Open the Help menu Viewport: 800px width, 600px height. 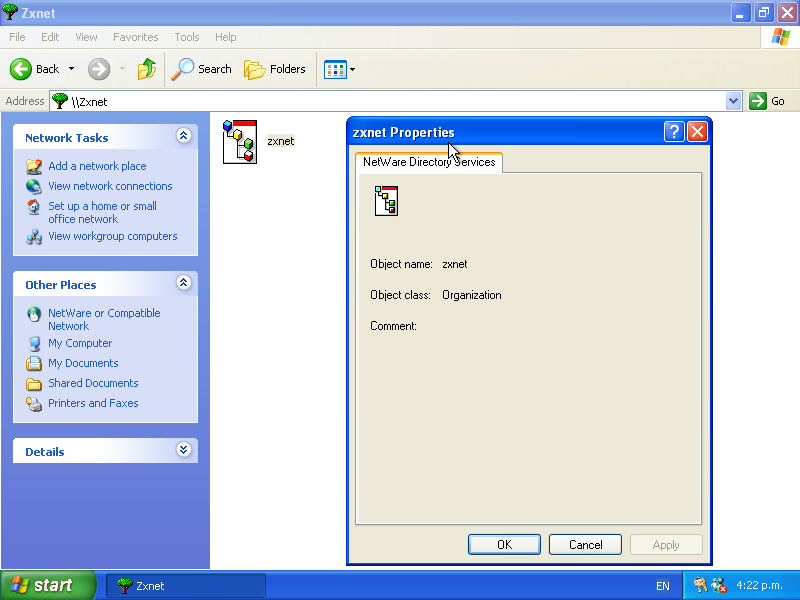(226, 37)
